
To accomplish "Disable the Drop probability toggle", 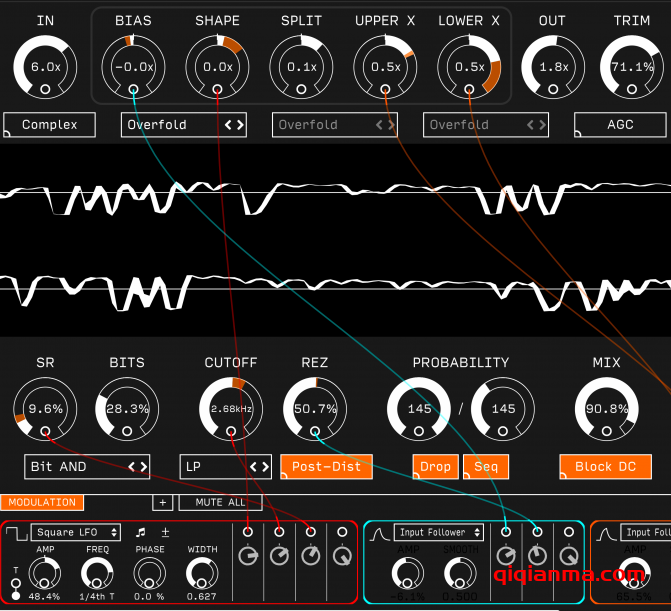I will [435, 466].
